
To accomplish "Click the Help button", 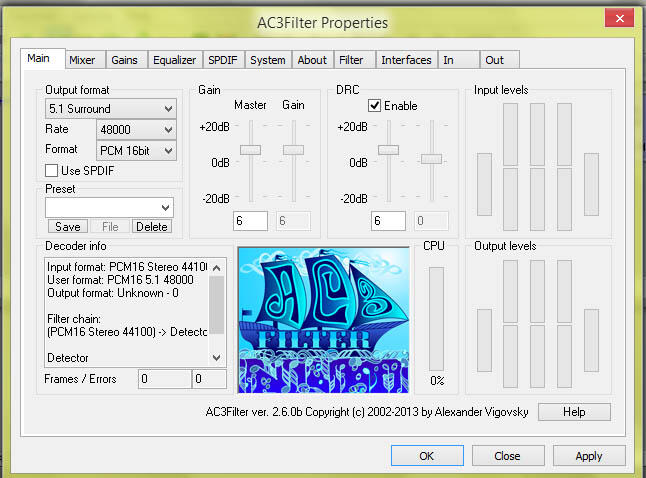I will coord(574,412).
